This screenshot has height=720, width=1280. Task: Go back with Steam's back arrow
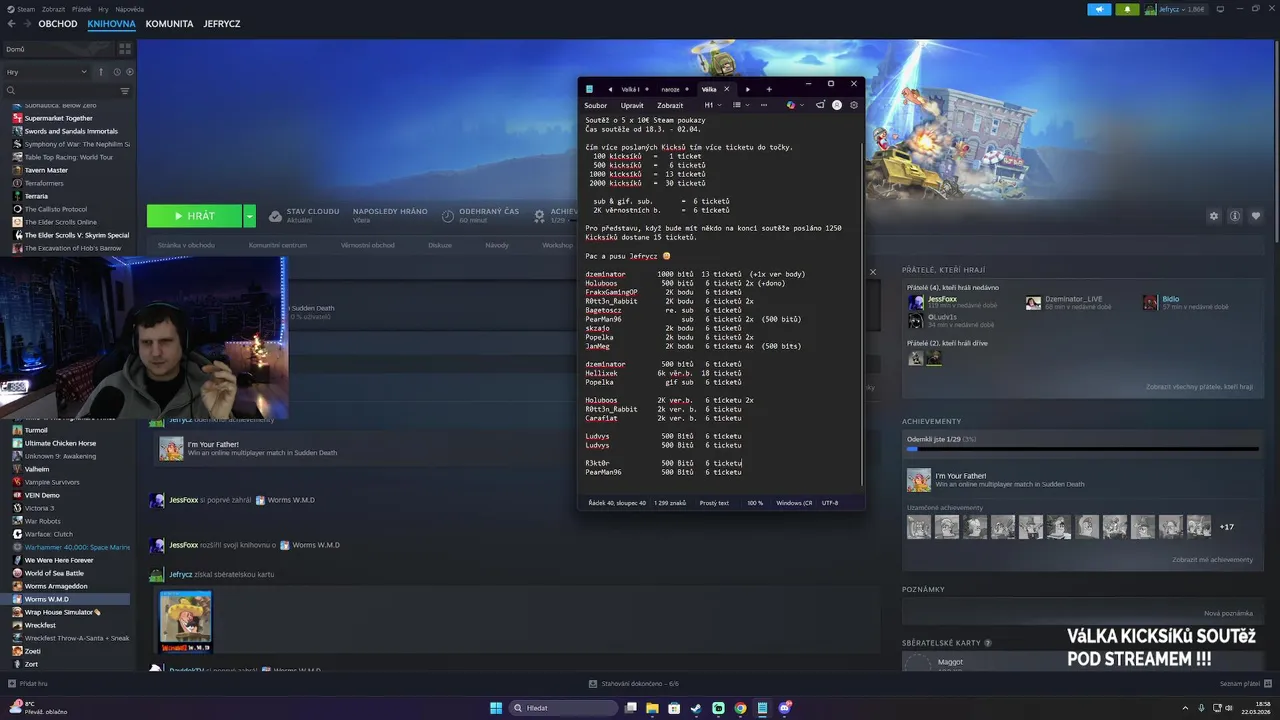11,23
